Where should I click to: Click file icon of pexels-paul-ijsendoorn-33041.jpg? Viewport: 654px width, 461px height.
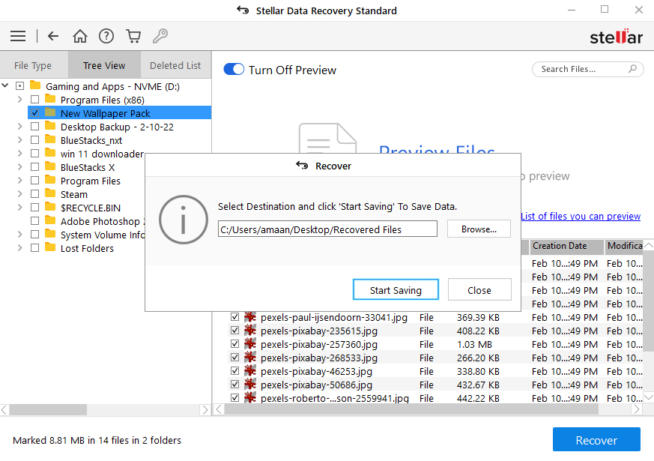(250, 317)
